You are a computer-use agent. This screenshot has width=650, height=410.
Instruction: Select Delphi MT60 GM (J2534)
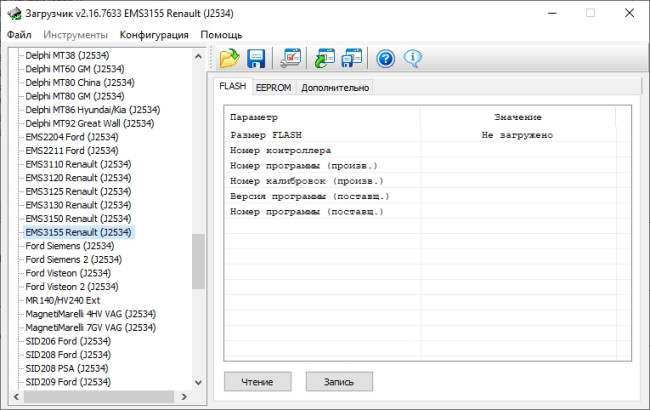tap(75, 69)
